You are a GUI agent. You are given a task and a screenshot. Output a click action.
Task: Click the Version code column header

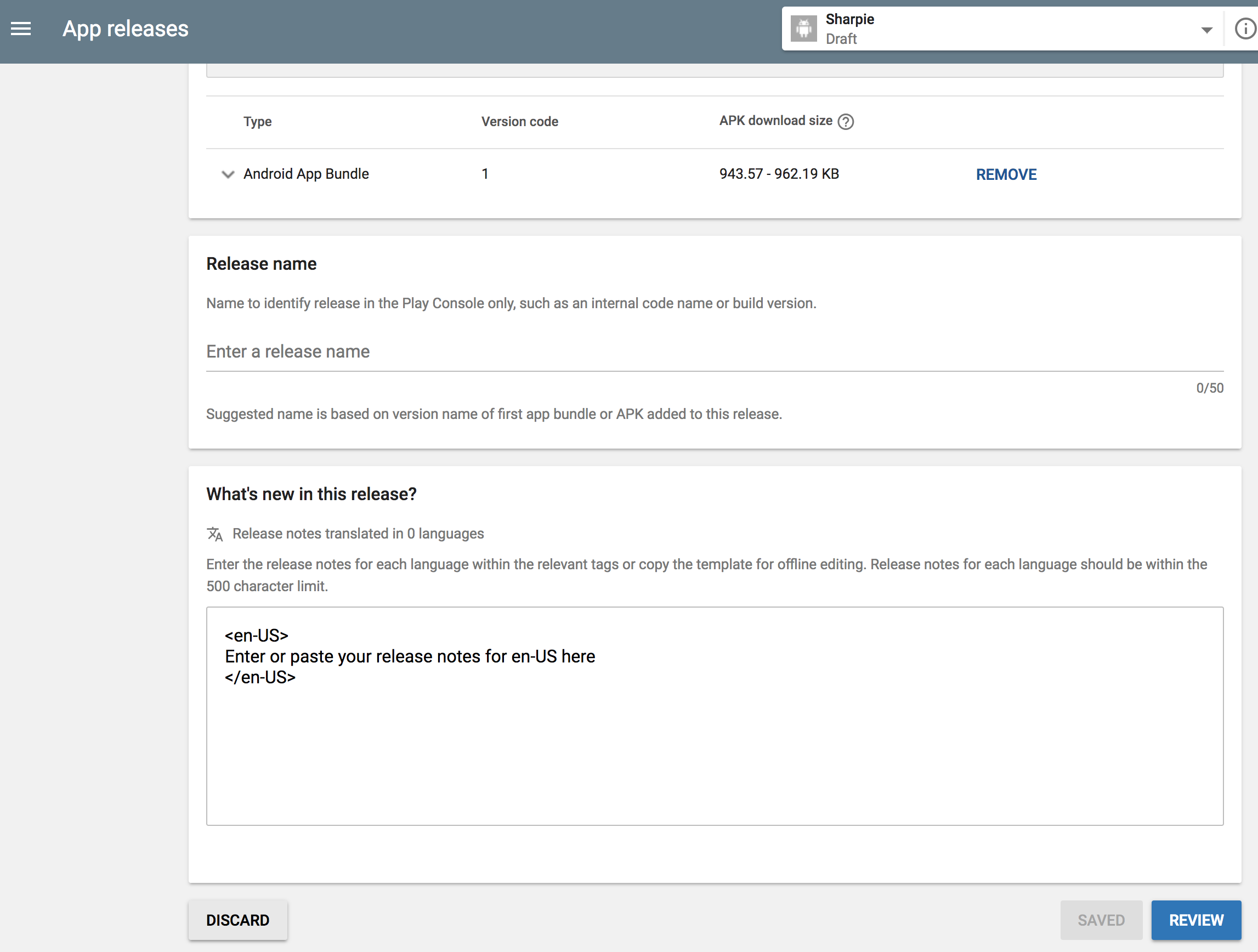[519, 122]
